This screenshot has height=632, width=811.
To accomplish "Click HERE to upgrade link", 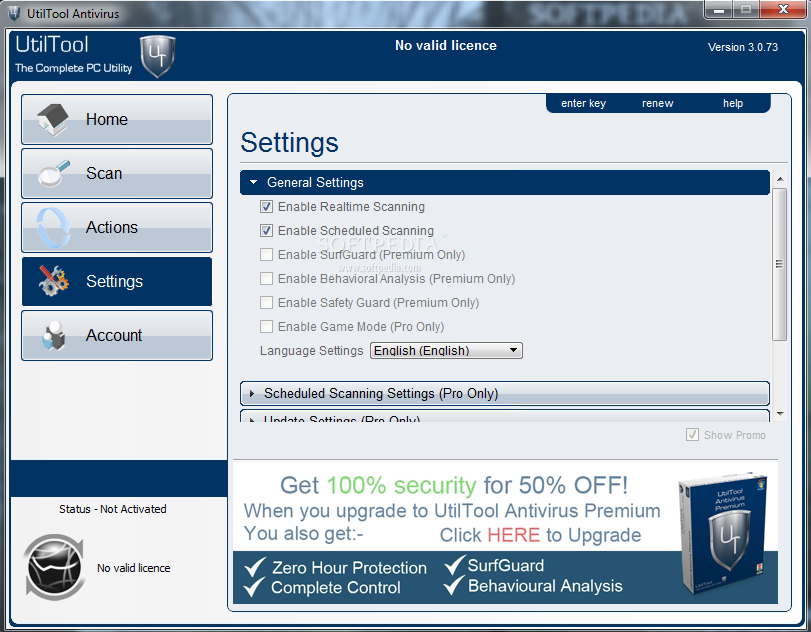I will coord(513,535).
